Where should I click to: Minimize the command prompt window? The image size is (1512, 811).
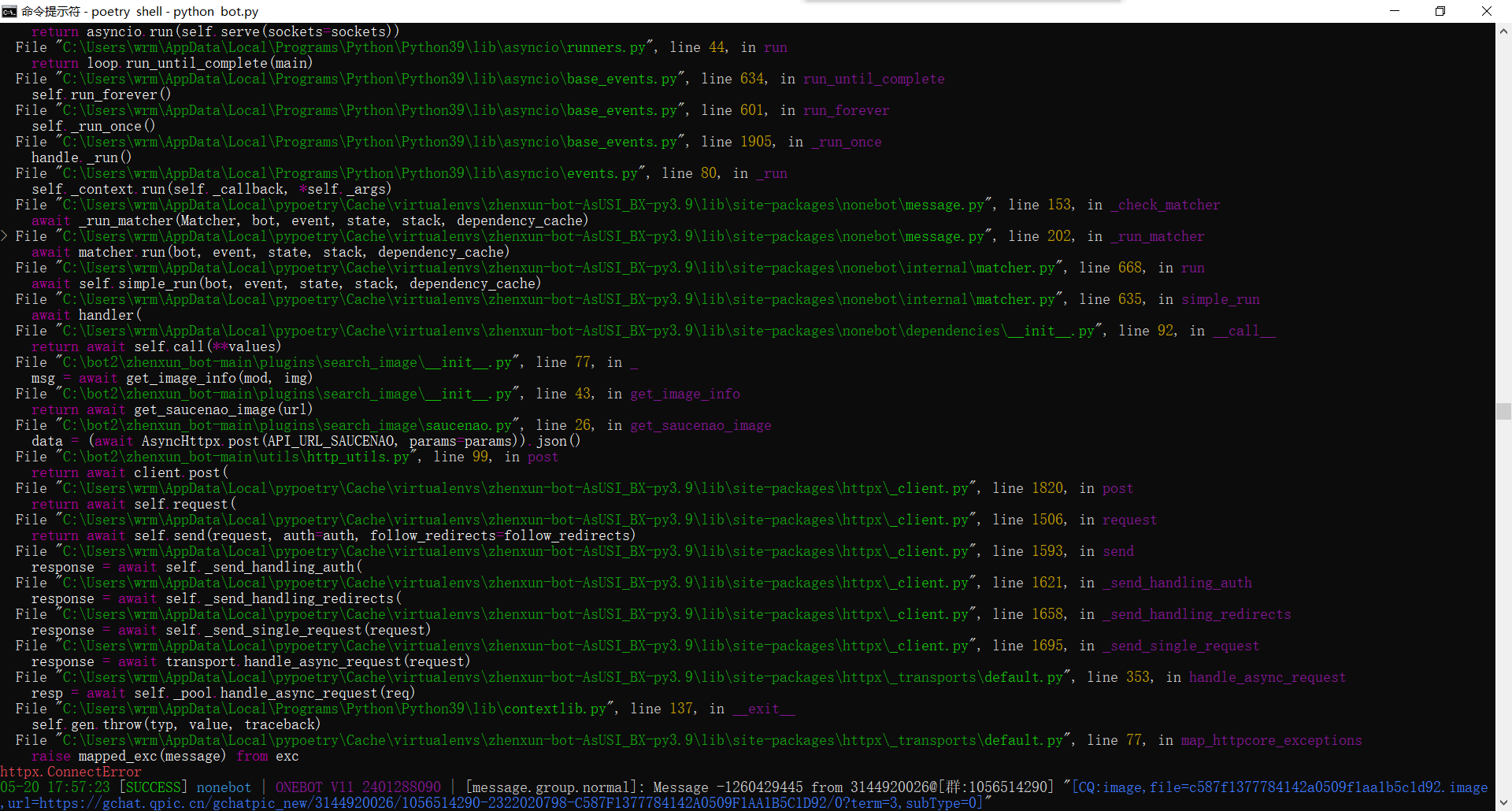1395,11
